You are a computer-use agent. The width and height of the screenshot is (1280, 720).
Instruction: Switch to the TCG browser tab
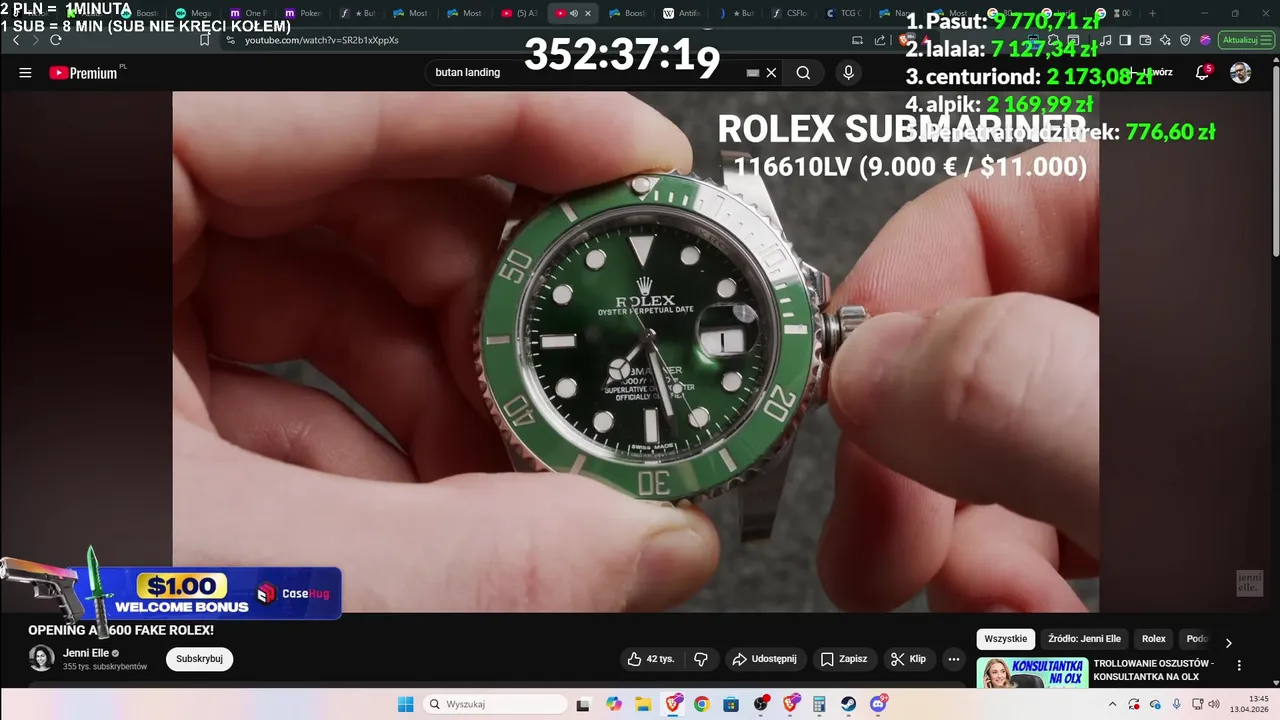(843, 13)
